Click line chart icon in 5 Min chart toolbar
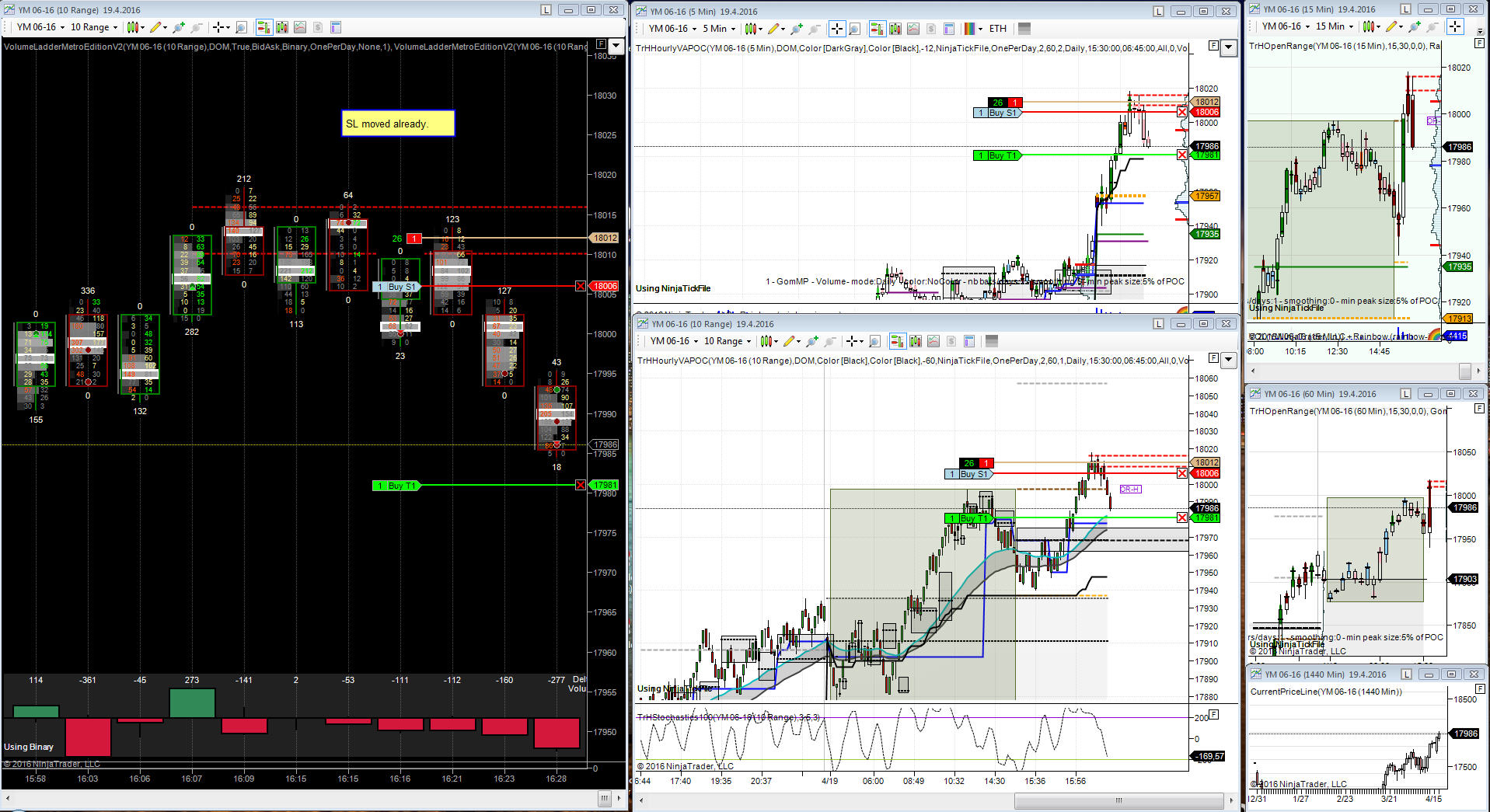 pyautogui.click(x=913, y=29)
